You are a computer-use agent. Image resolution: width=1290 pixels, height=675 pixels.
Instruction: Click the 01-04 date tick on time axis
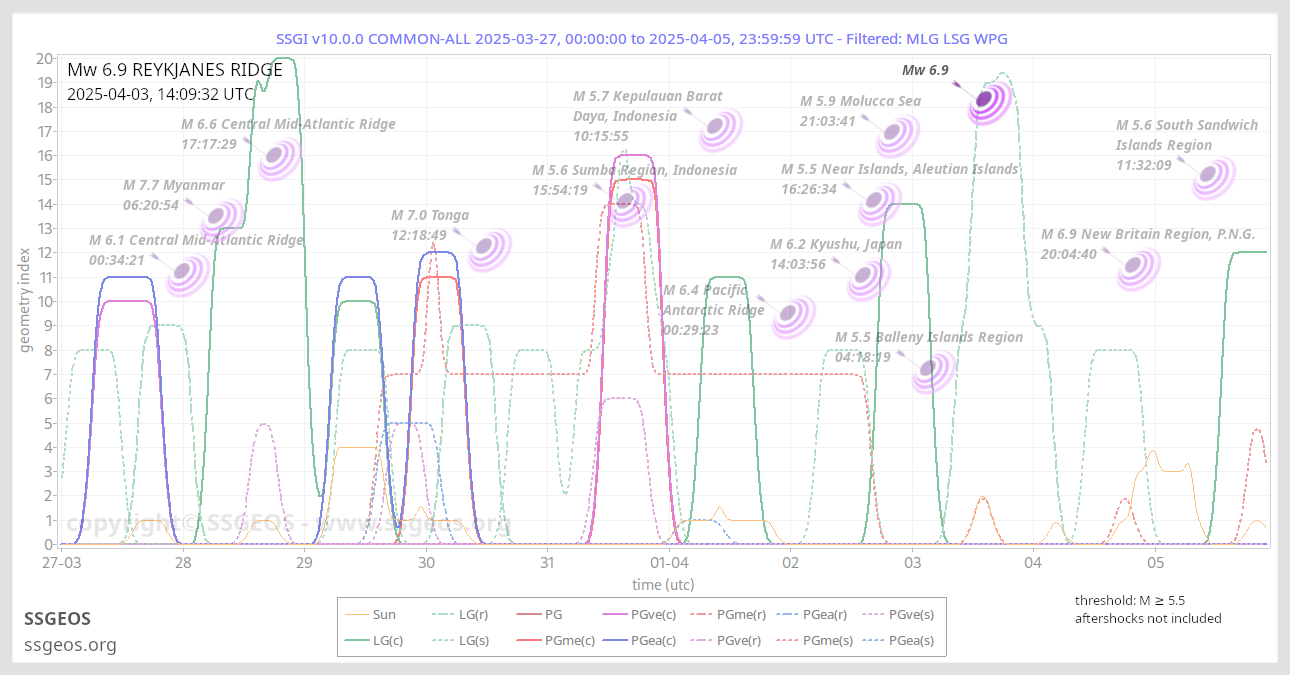[669, 563]
